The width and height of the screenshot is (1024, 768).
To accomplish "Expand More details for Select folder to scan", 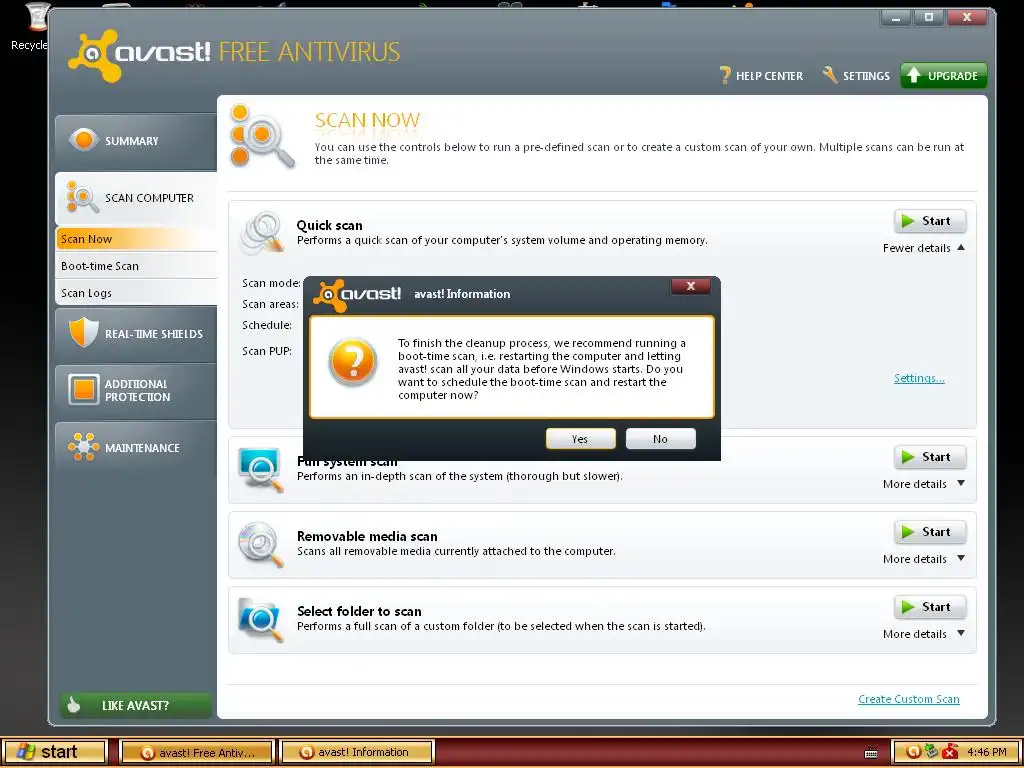I will click(x=923, y=634).
